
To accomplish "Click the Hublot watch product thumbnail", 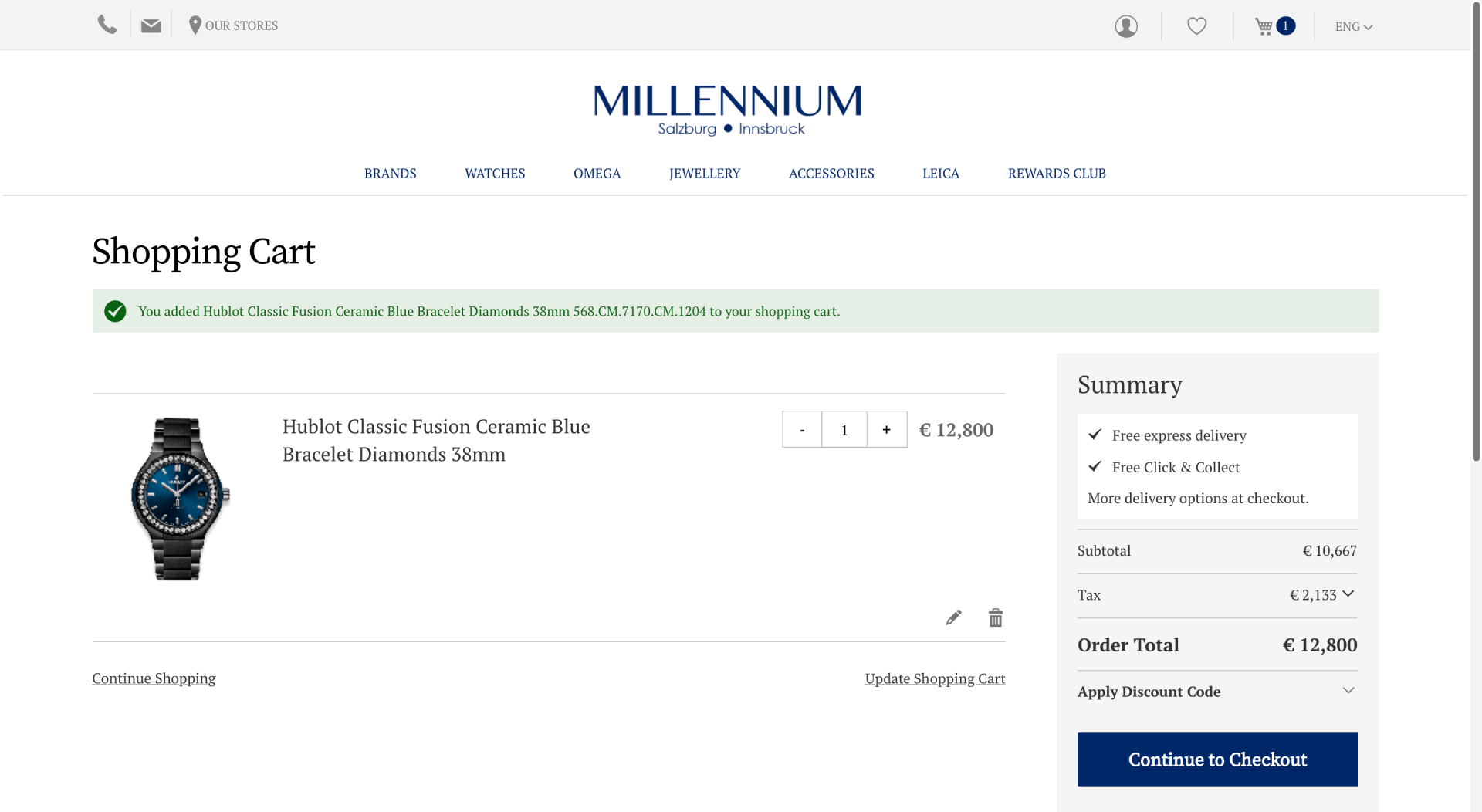I will pos(180,499).
